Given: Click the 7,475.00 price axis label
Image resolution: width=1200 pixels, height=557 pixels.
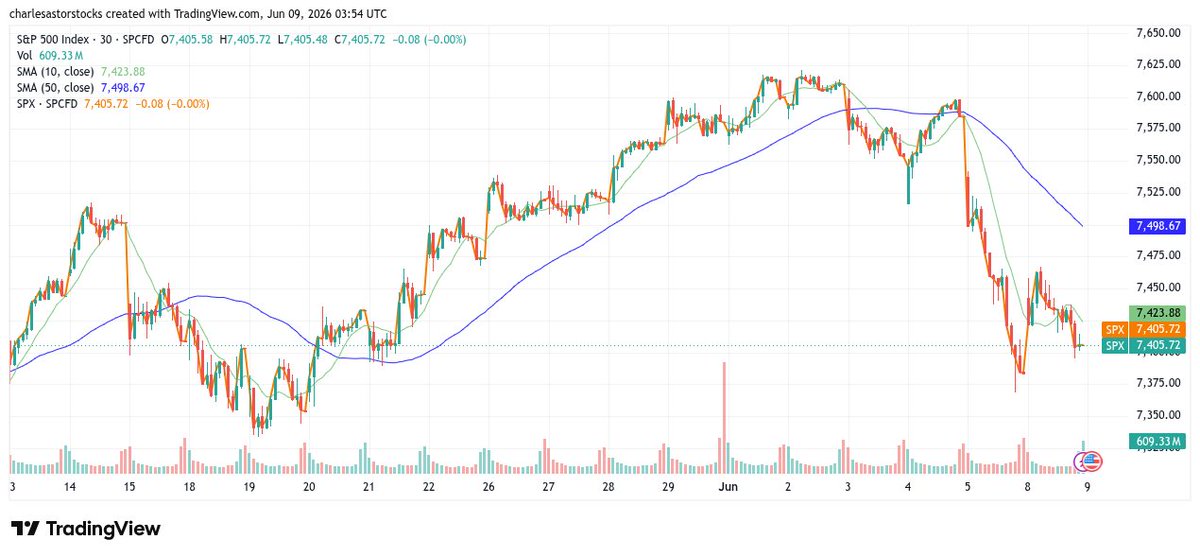Looking at the screenshot, I should coord(1160,255).
